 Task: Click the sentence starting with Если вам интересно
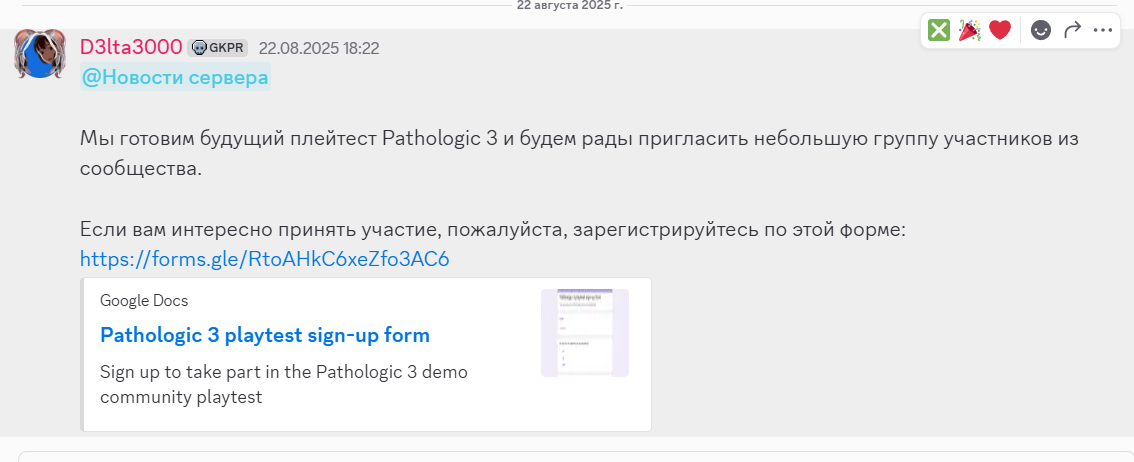point(493,231)
